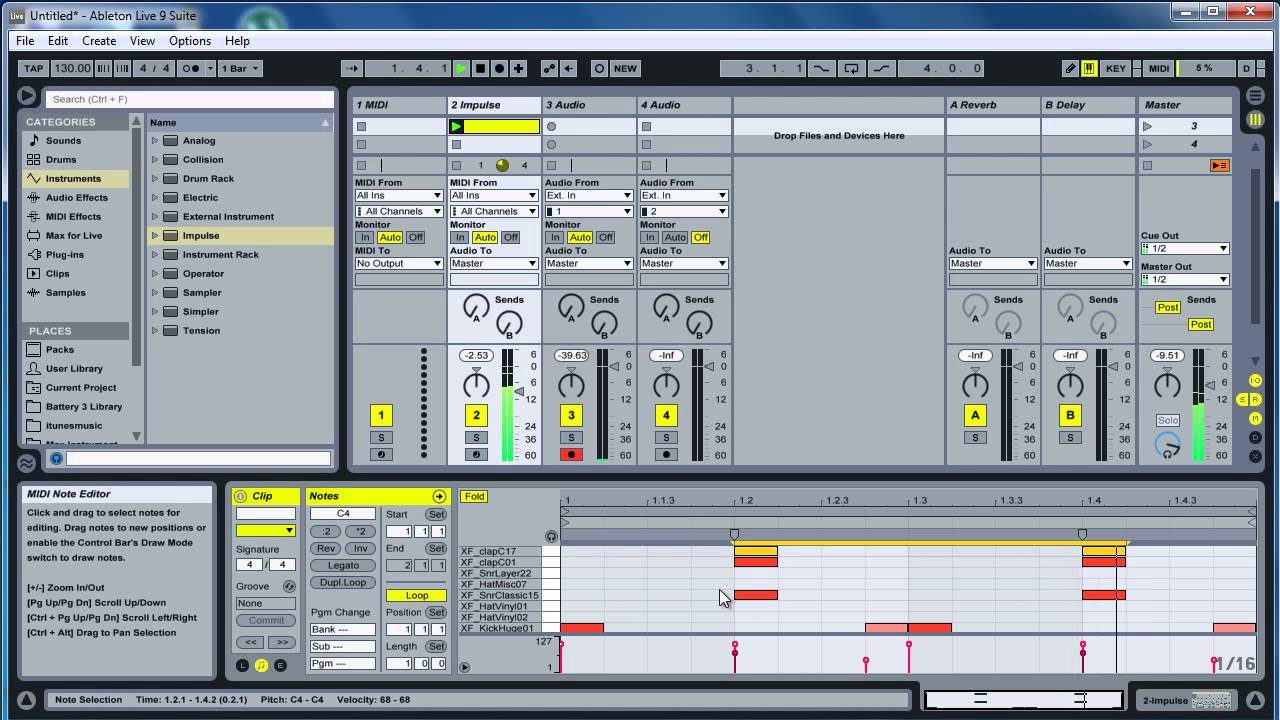Toggle the MIDI editor preview headphones

551,537
